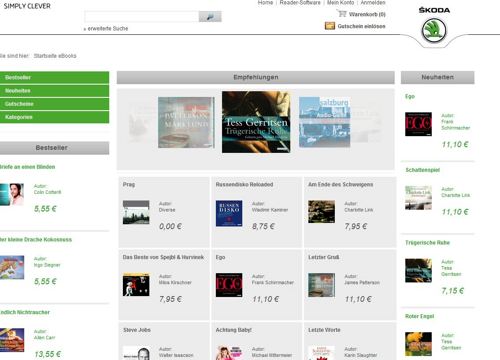
Task: Click the Empfehlungen section header
Action: click(x=256, y=77)
